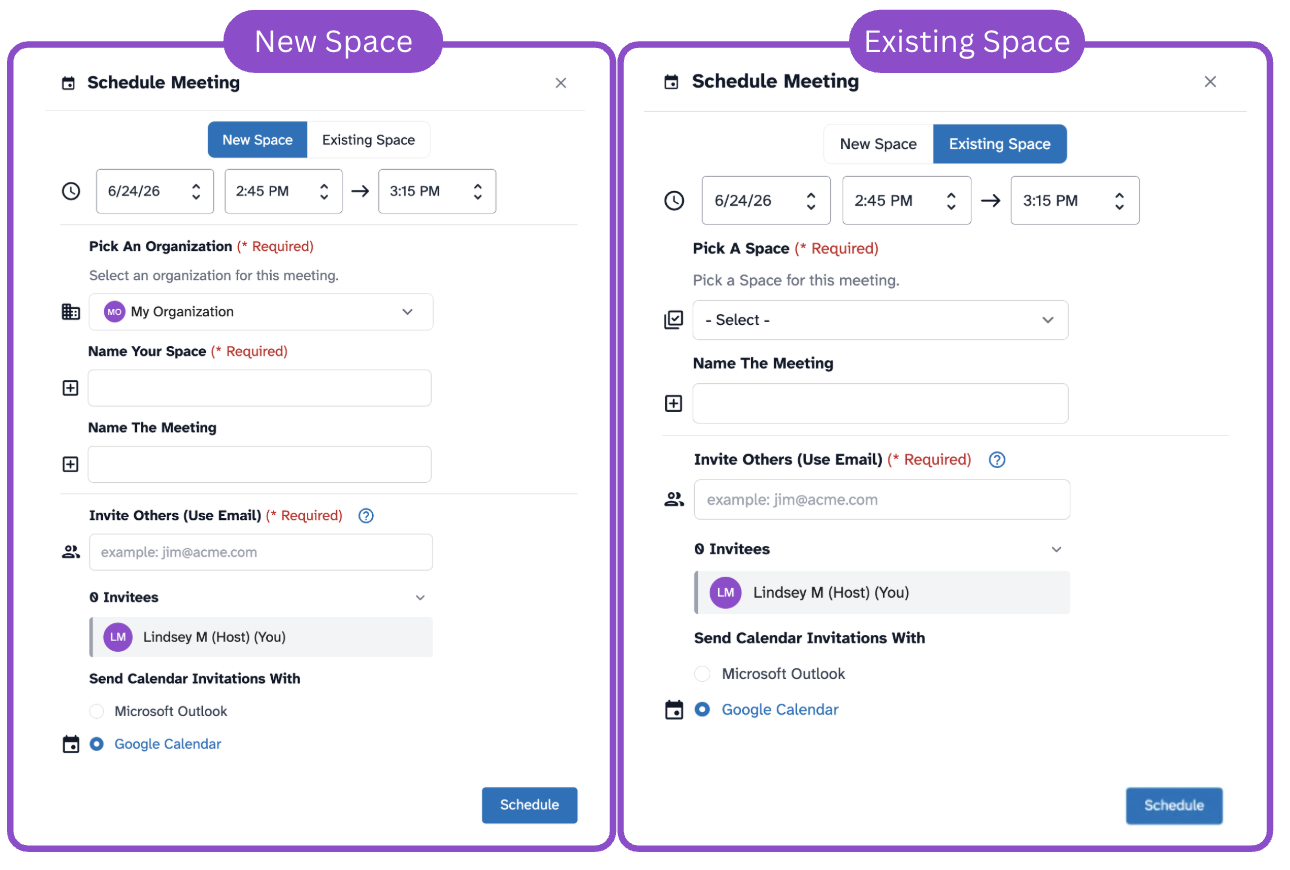Click Schedule button in Existing Space panel
Image resolution: width=1290 pixels, height=870 pixels.
1174,806
